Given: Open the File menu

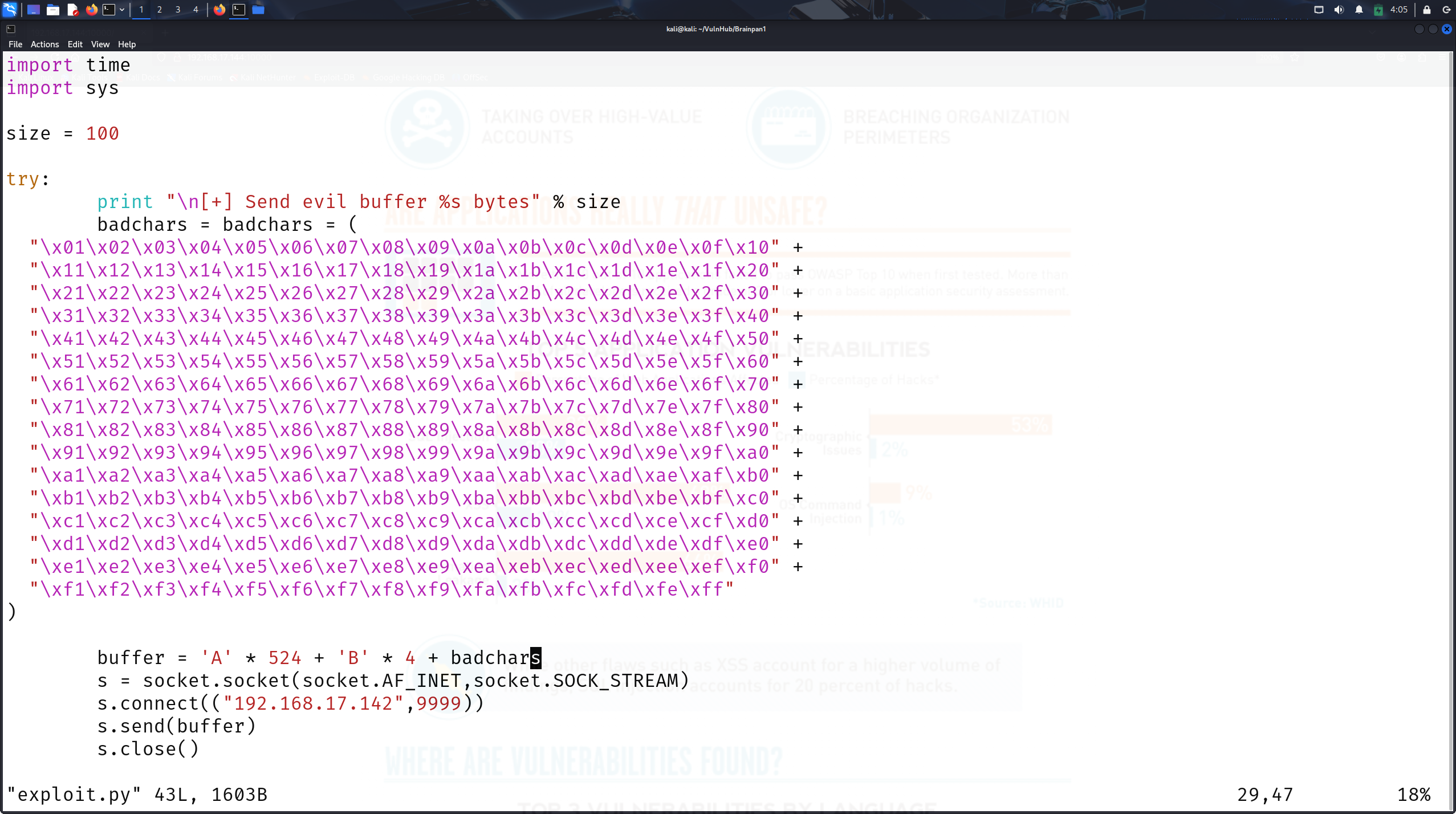Looking at the screenshot, I should point(15,44).
